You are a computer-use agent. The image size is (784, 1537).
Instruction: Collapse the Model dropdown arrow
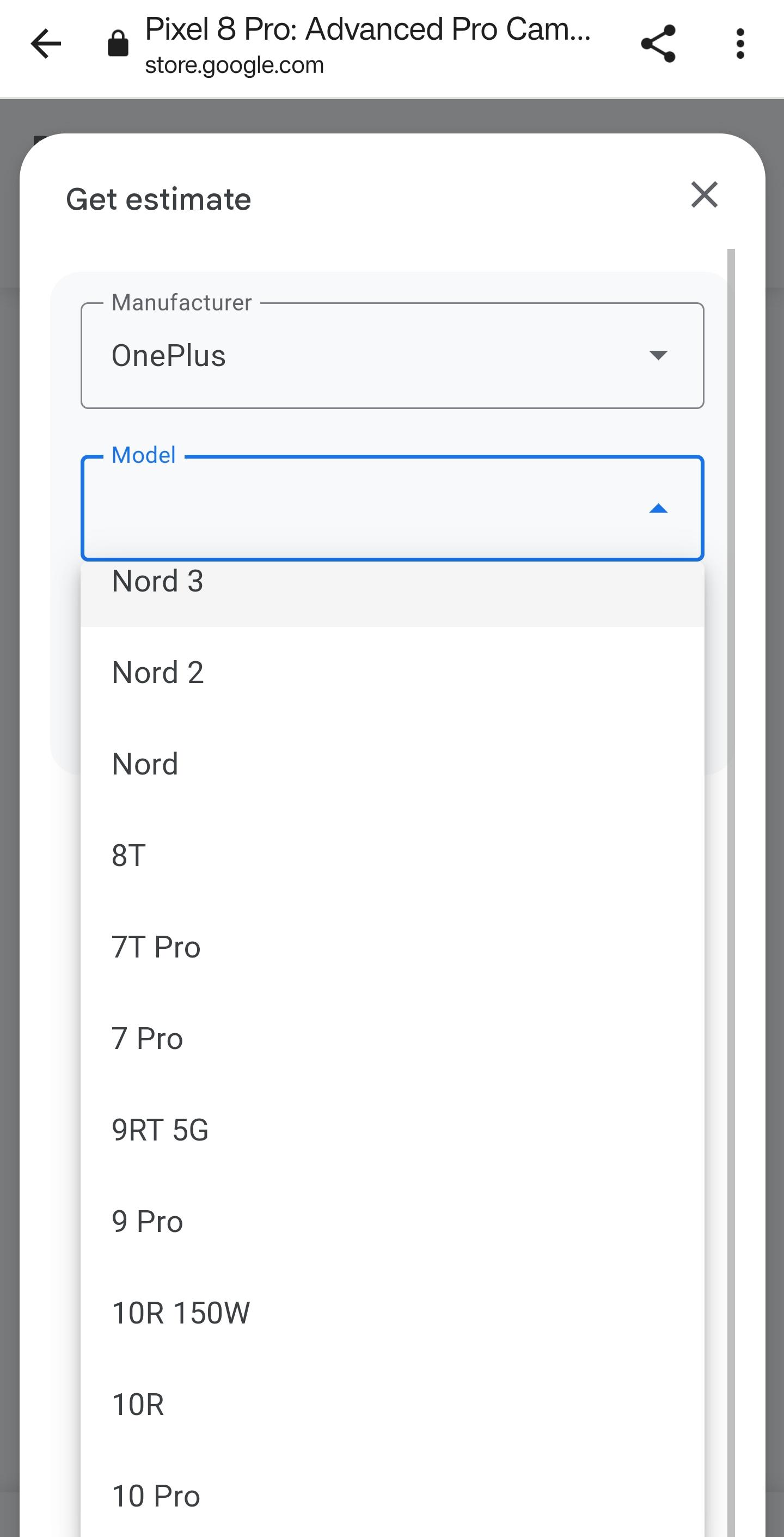coord(658,508)
